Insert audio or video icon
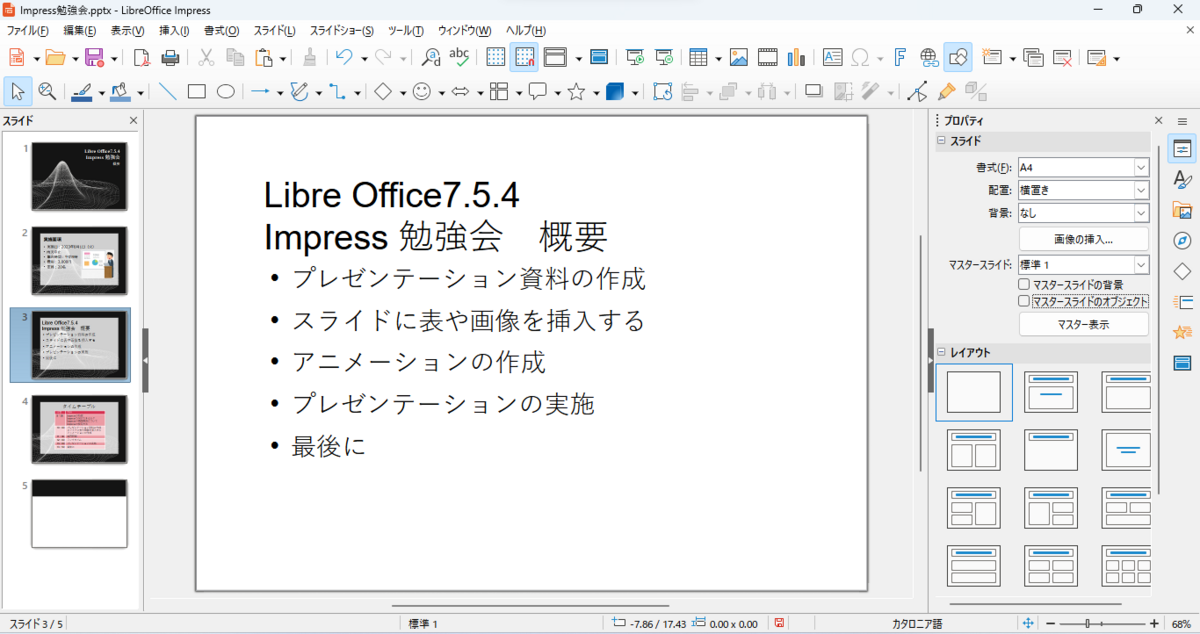1200x634 pixels. click(x=767, y=57)
